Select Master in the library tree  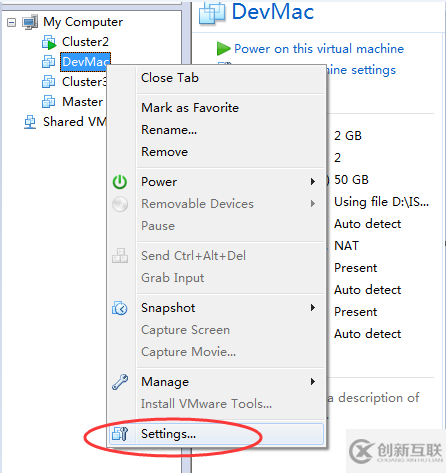point(83,102)
